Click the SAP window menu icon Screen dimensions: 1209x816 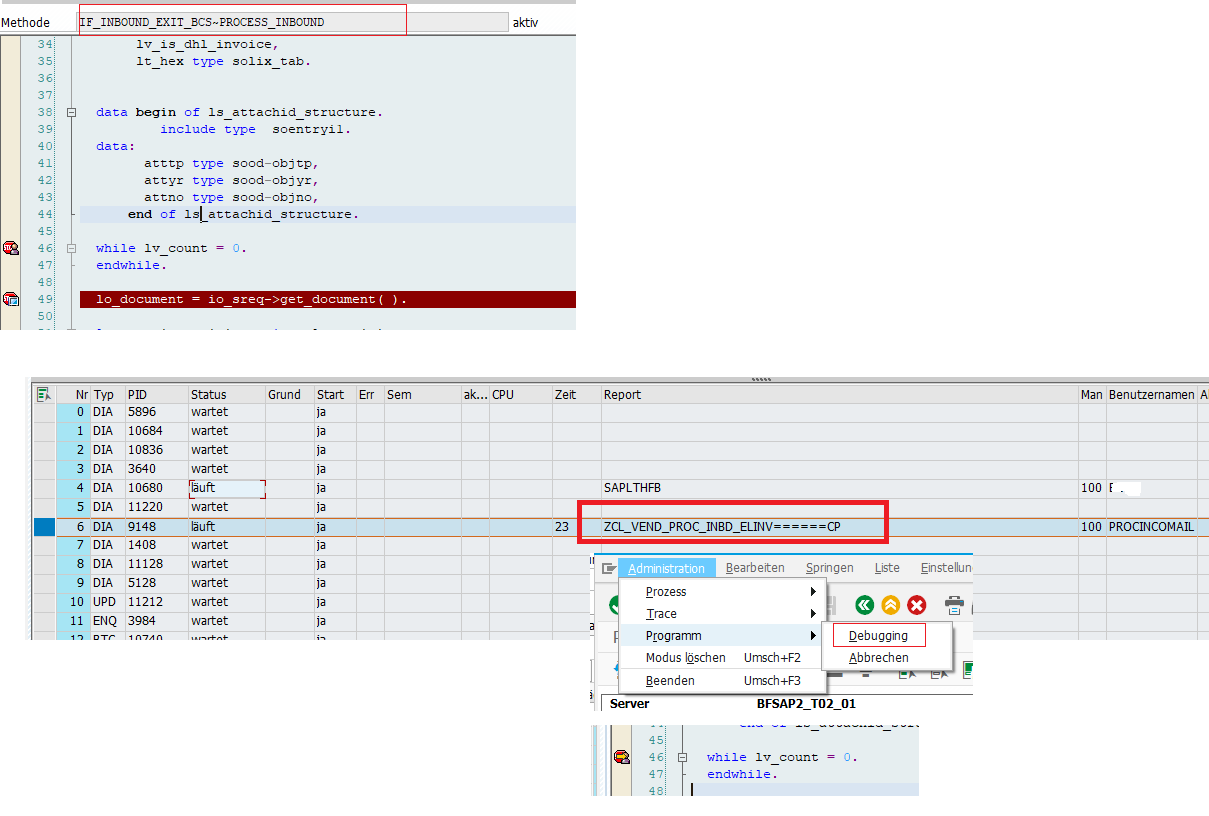[x=608, y=568]
